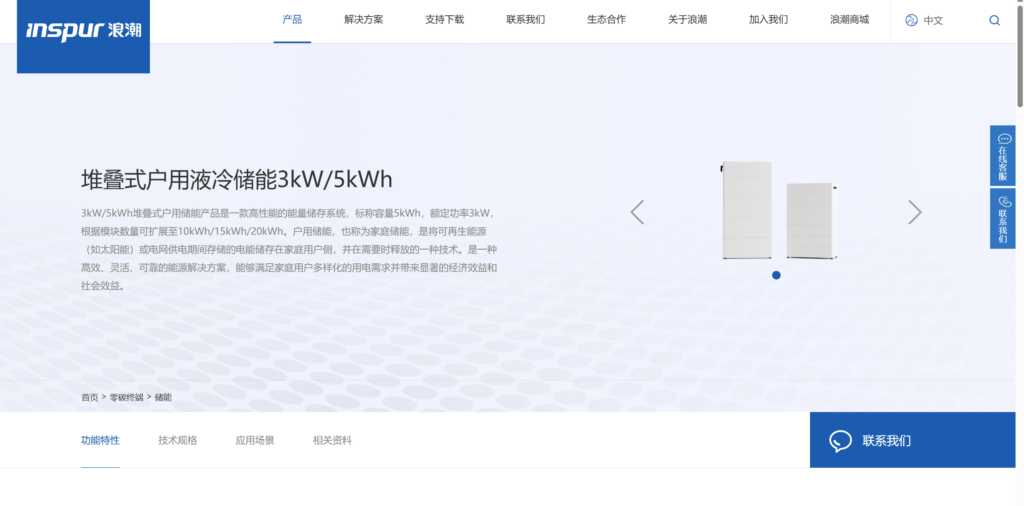This screenshot has height=506, width=1024.
Task: Open the 联系我们 top menu item
Action: [x=526, y=20]
